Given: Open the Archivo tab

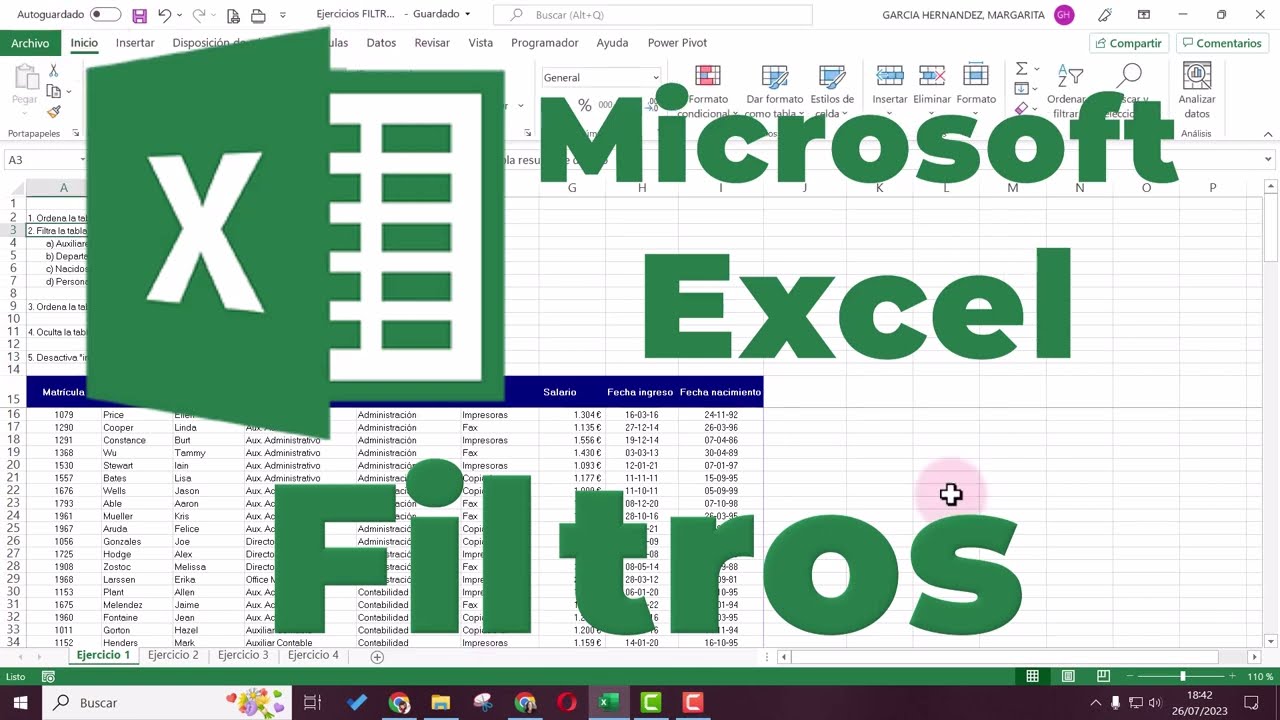Looking at the screenshot, I should point(30,43).
